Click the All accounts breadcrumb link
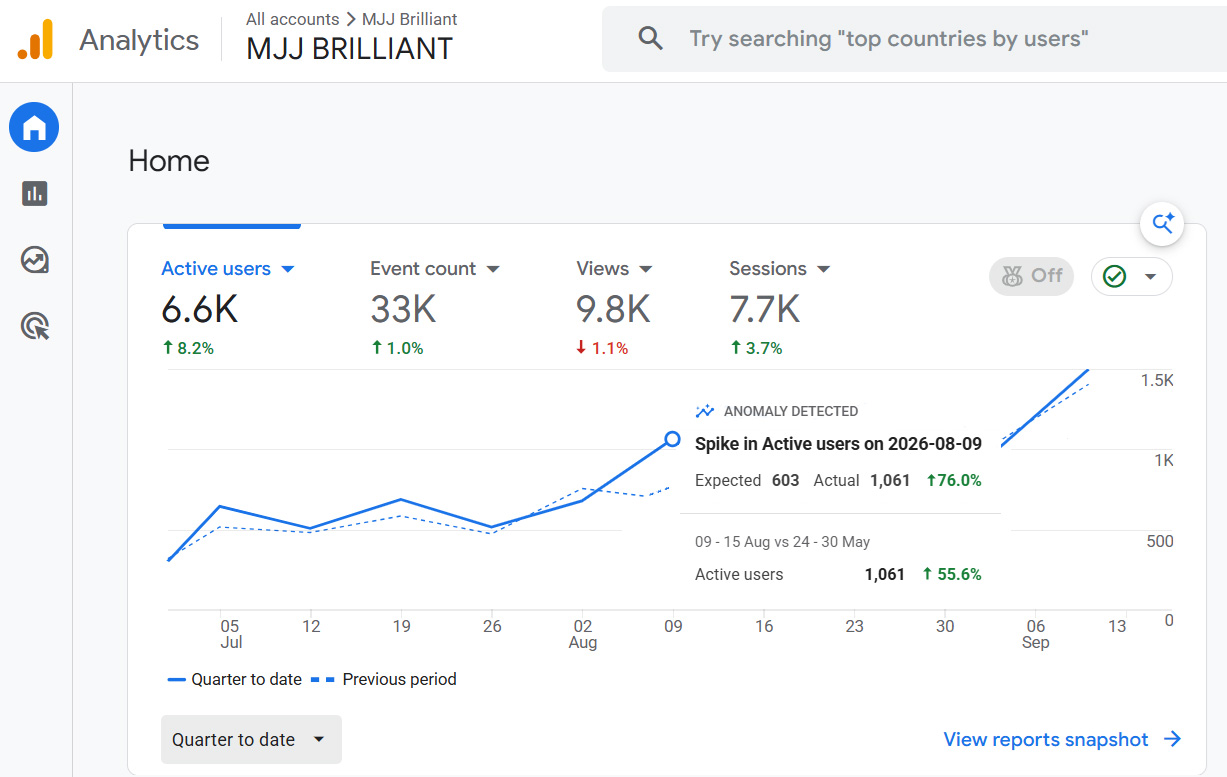The width and height of the screenshot is (1227, 777). point(293,19)
